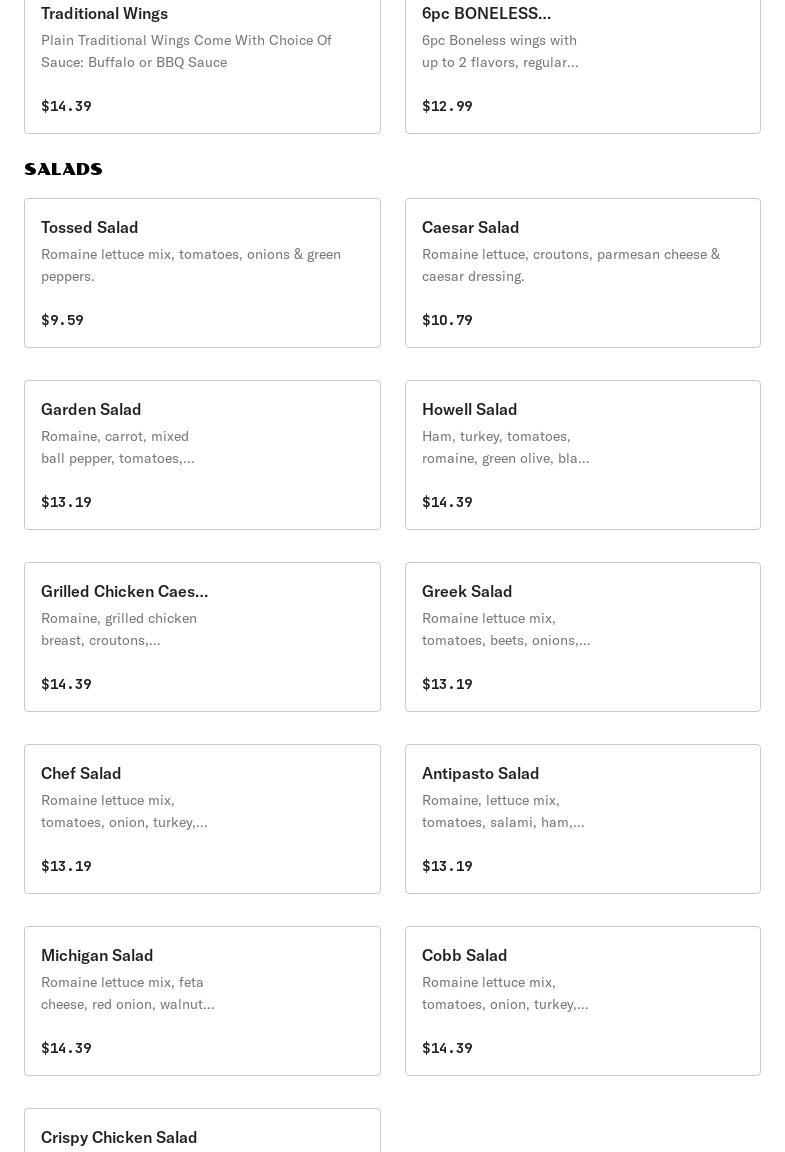785x1152 pixels.
Task: Click the $9.59 Tossed Salad price
Action: [x=62, y=320]
